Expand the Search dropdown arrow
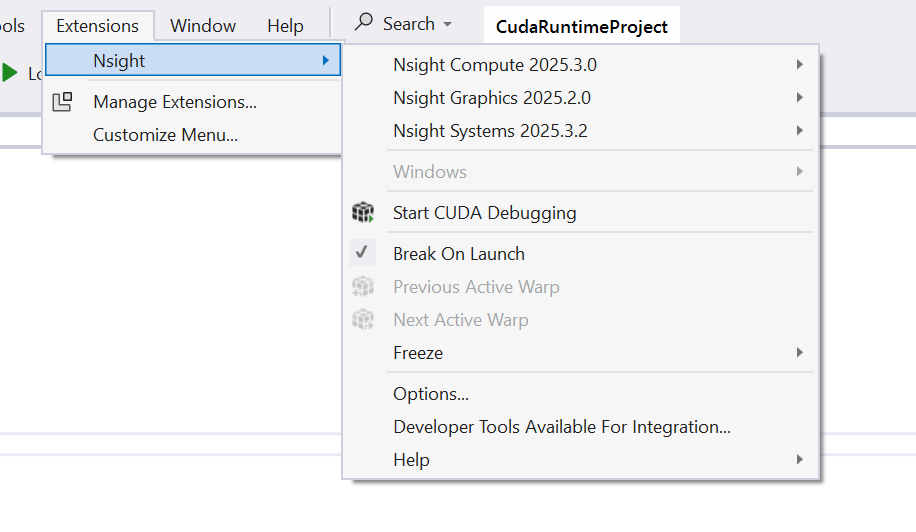Viewport: 916px width, 532px height. click(x=447, y=25)
